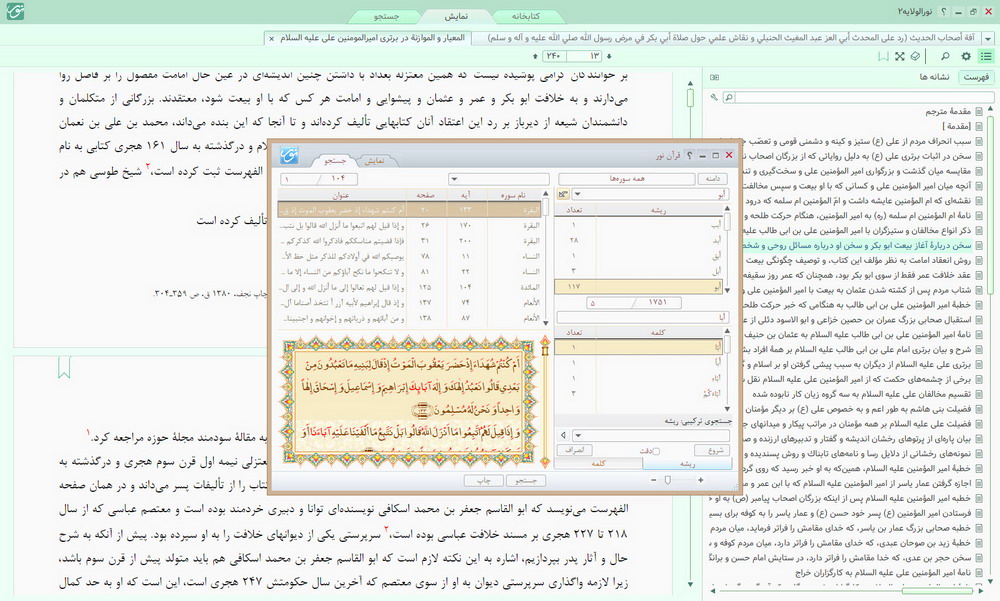Open the search magnifier in main toolbar

click(945, 56)
